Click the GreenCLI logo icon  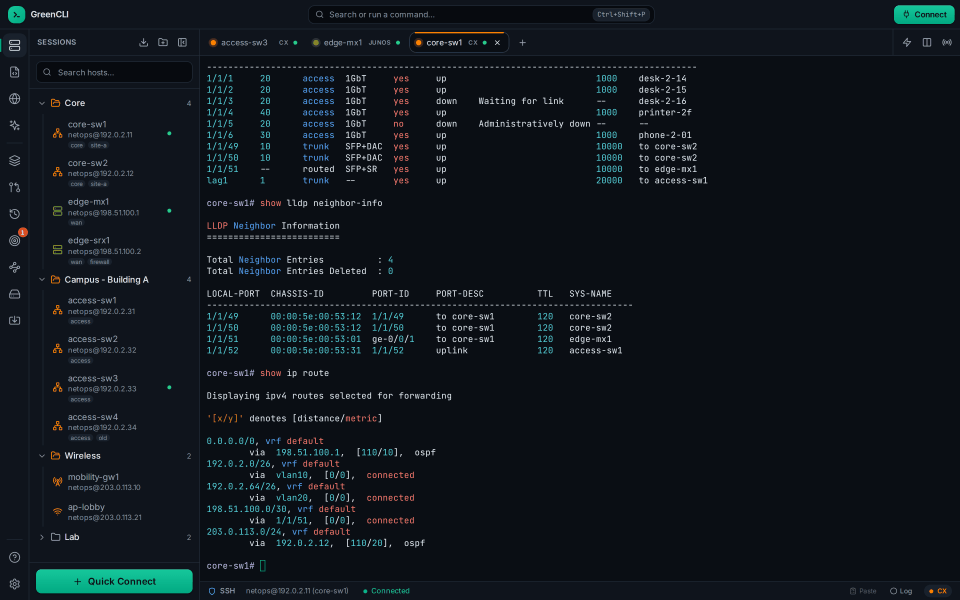(x=17, y=14)
